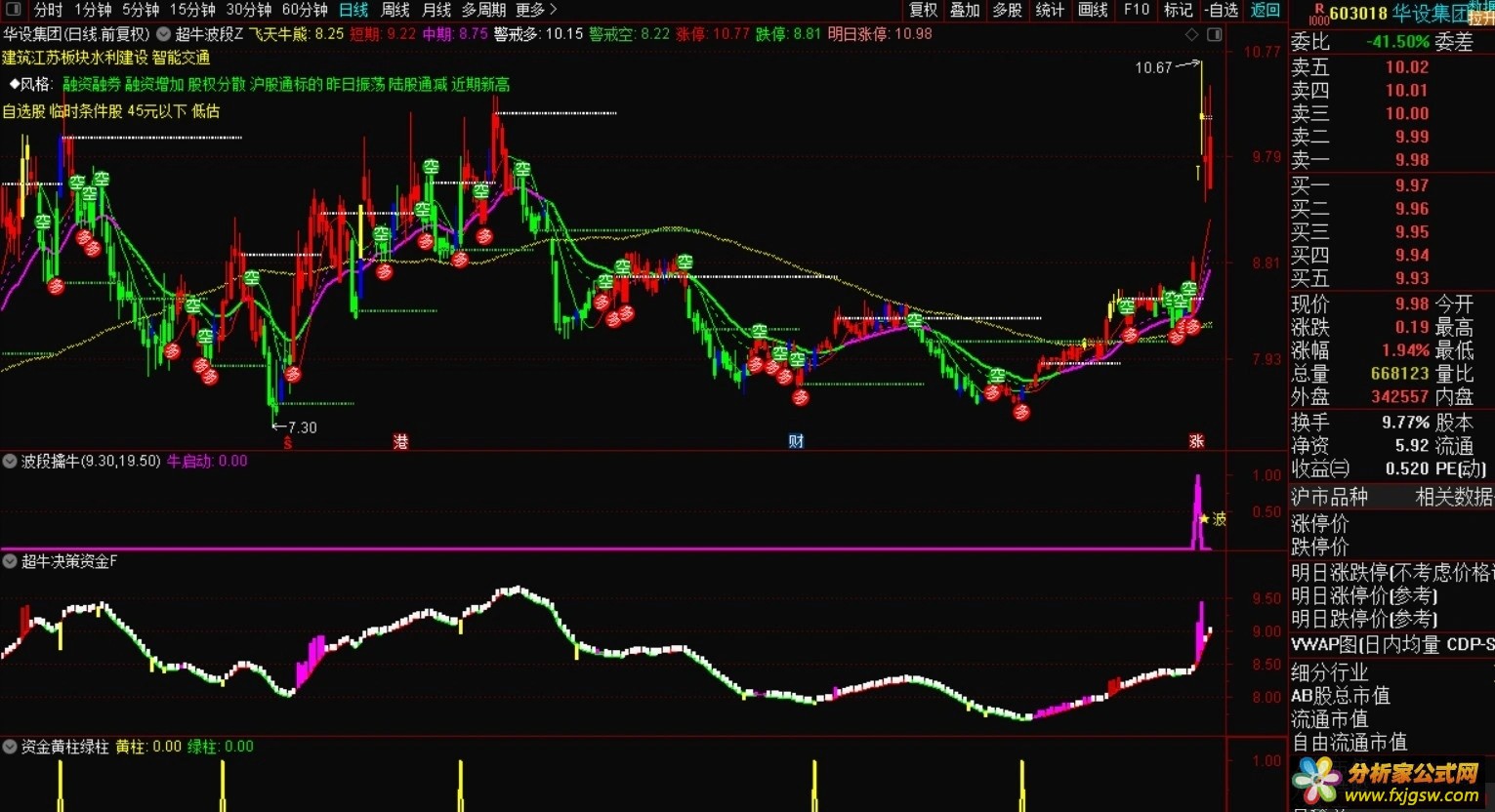The image size is (1495, 812).
Task: Select the 日线 daily period
Action: [353, 10]
